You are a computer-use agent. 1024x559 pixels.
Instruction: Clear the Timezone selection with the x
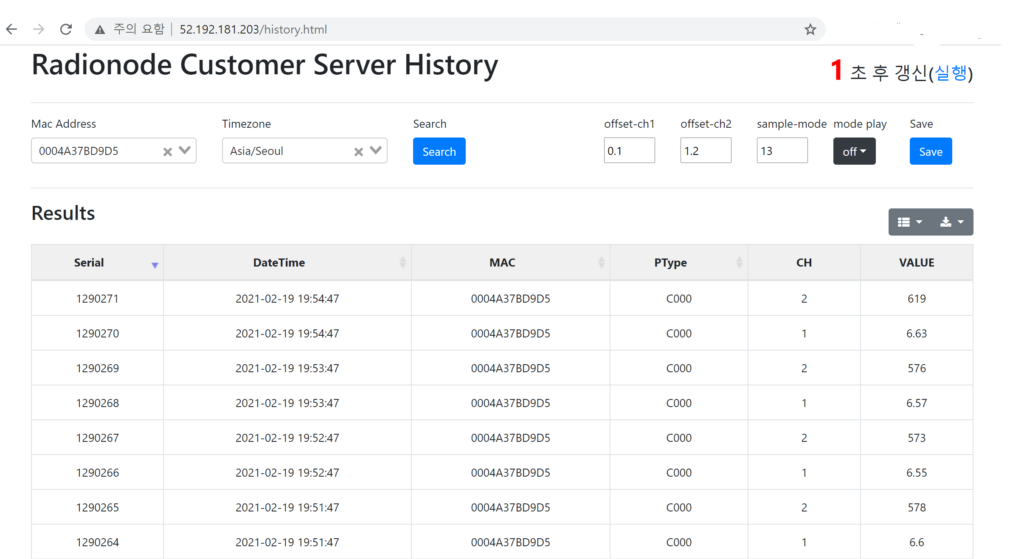(x=359, y=152)
